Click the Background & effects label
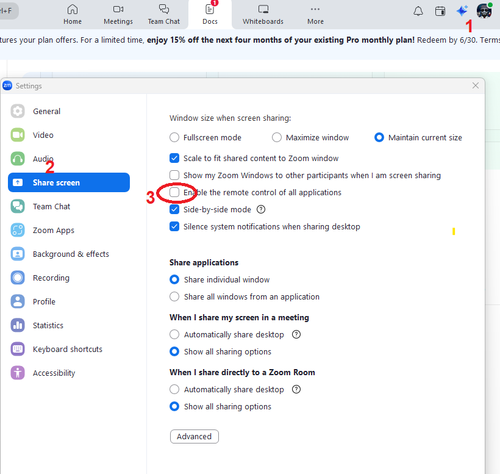The width and height of the screenshot is (500, 474). coord(71,254)
